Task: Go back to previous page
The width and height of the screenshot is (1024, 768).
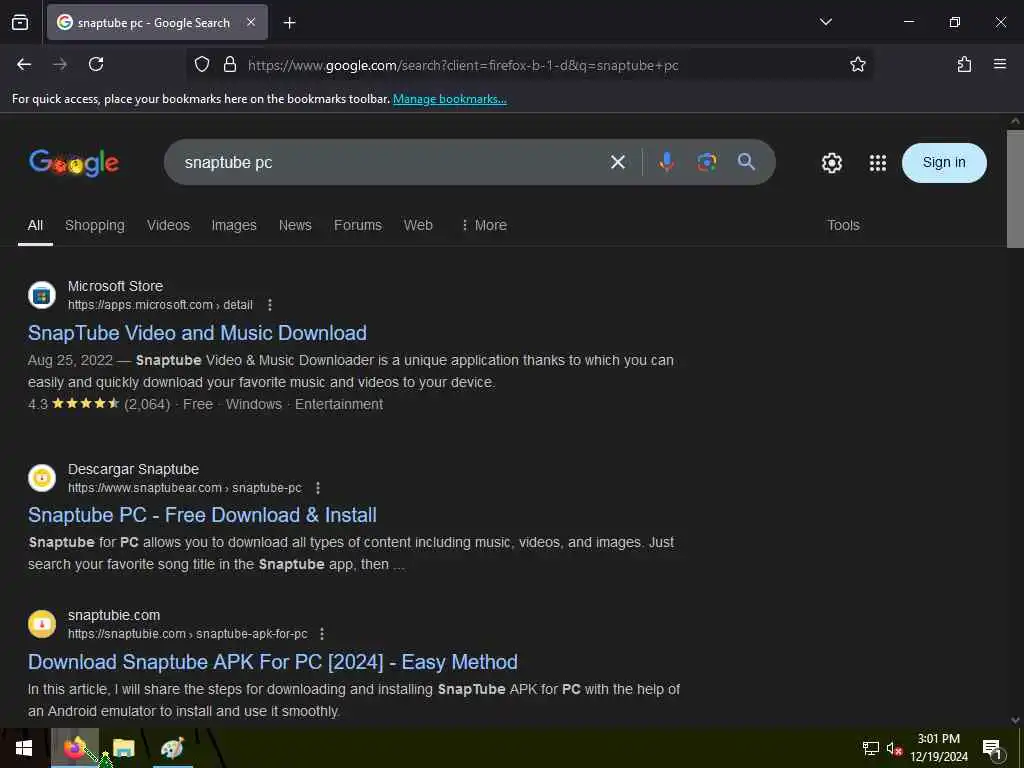Action: pyautogui.click(x=24, y=64)
